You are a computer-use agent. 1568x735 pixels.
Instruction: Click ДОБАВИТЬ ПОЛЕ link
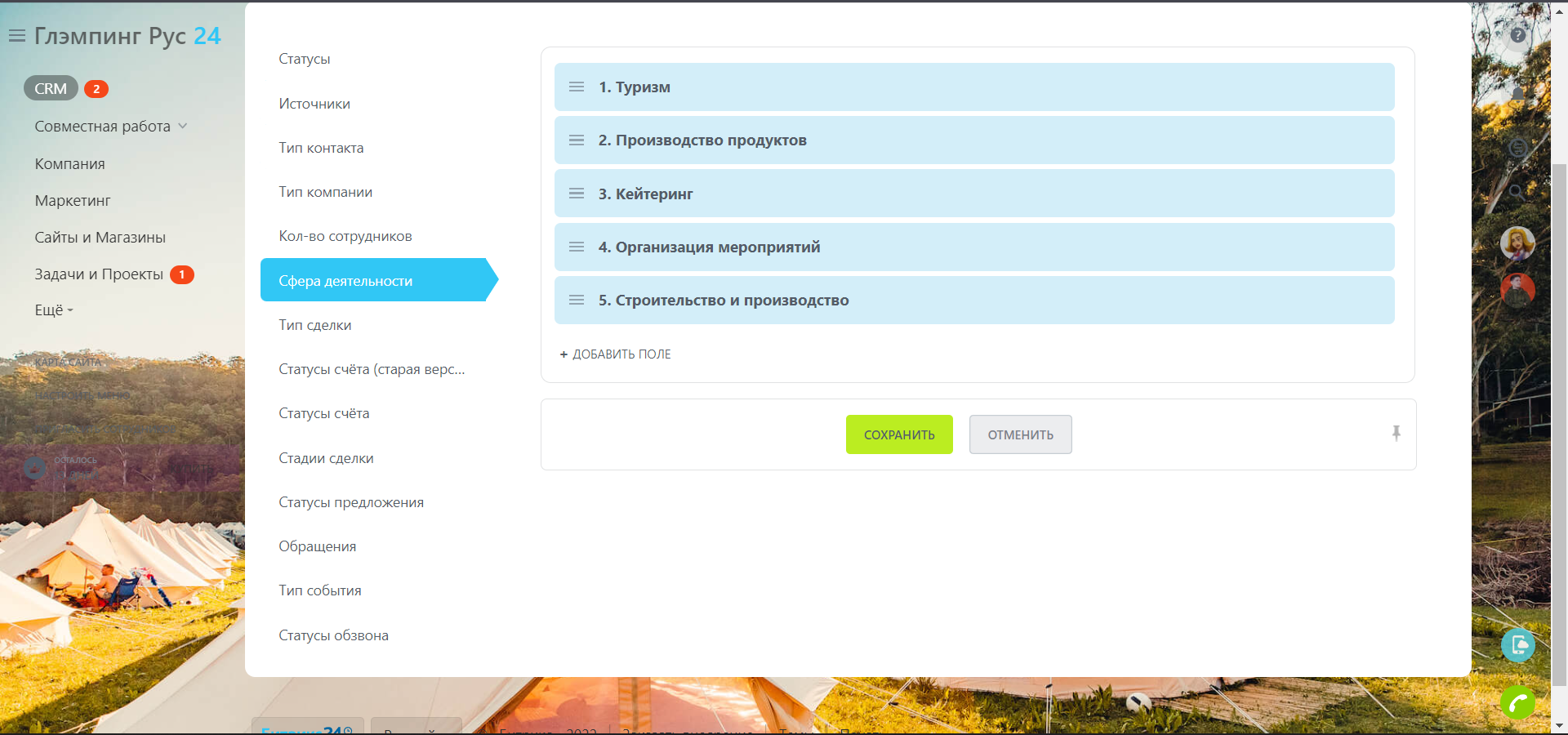[621, 354]
